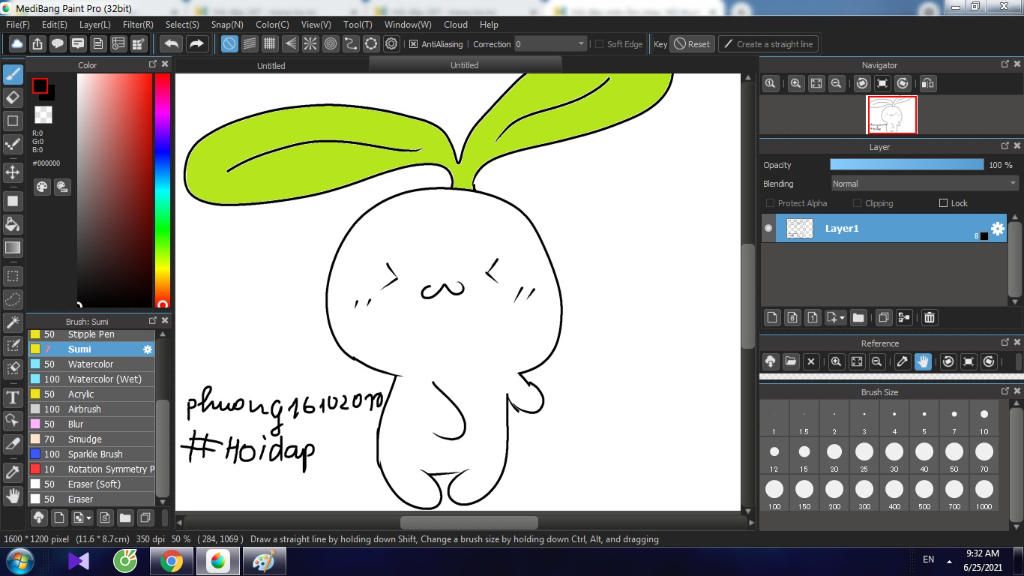Viewport: 1024px width, 576px height.
Task: Click the Reset snap button
Action: pos(692,44)
